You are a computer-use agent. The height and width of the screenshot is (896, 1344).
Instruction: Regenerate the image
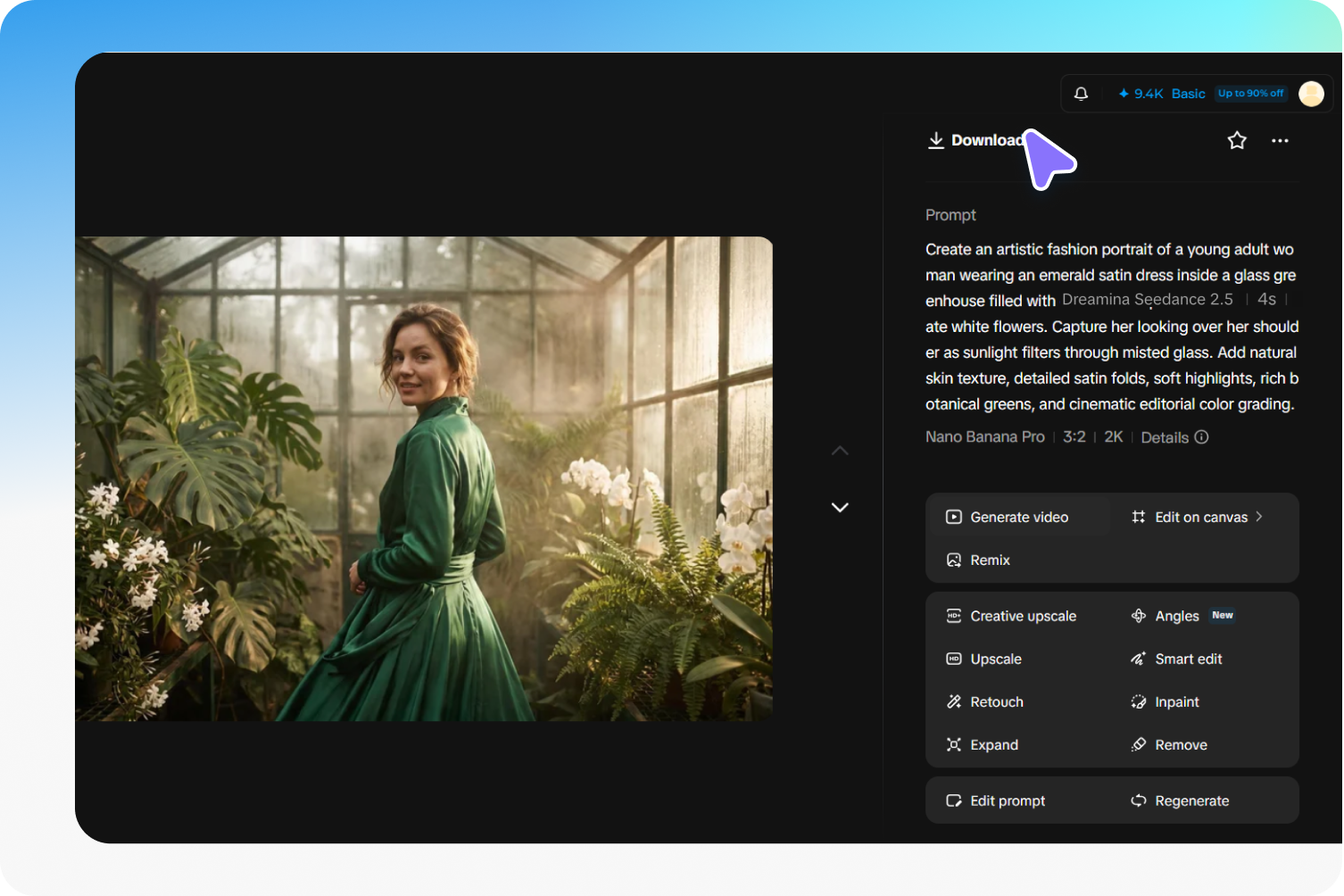point(1180,801)
